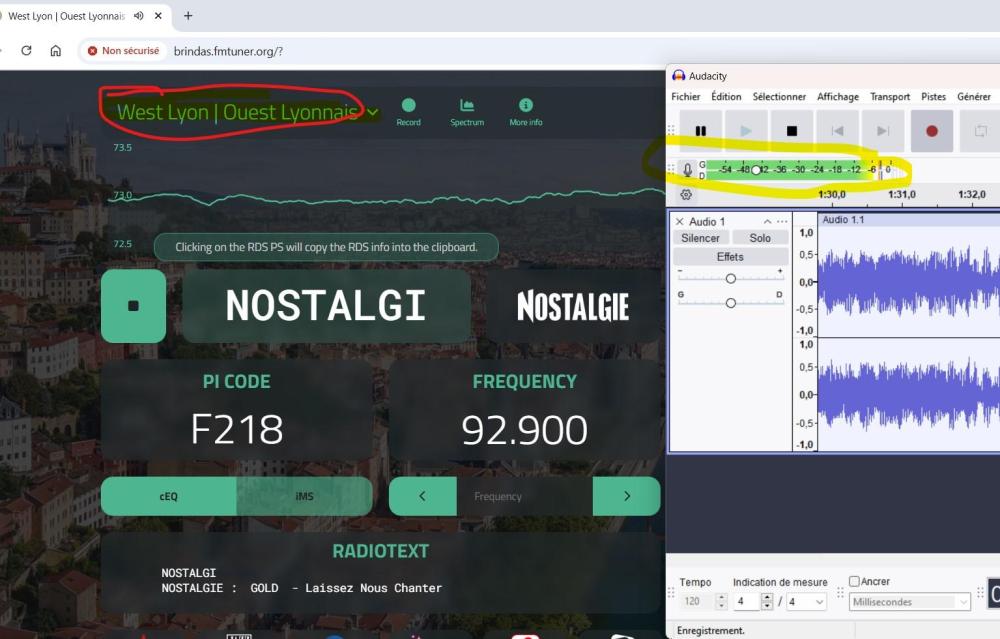
Task: Click the radiotext Laissez Nous Chanter line
Action: [x=302, y=588]
